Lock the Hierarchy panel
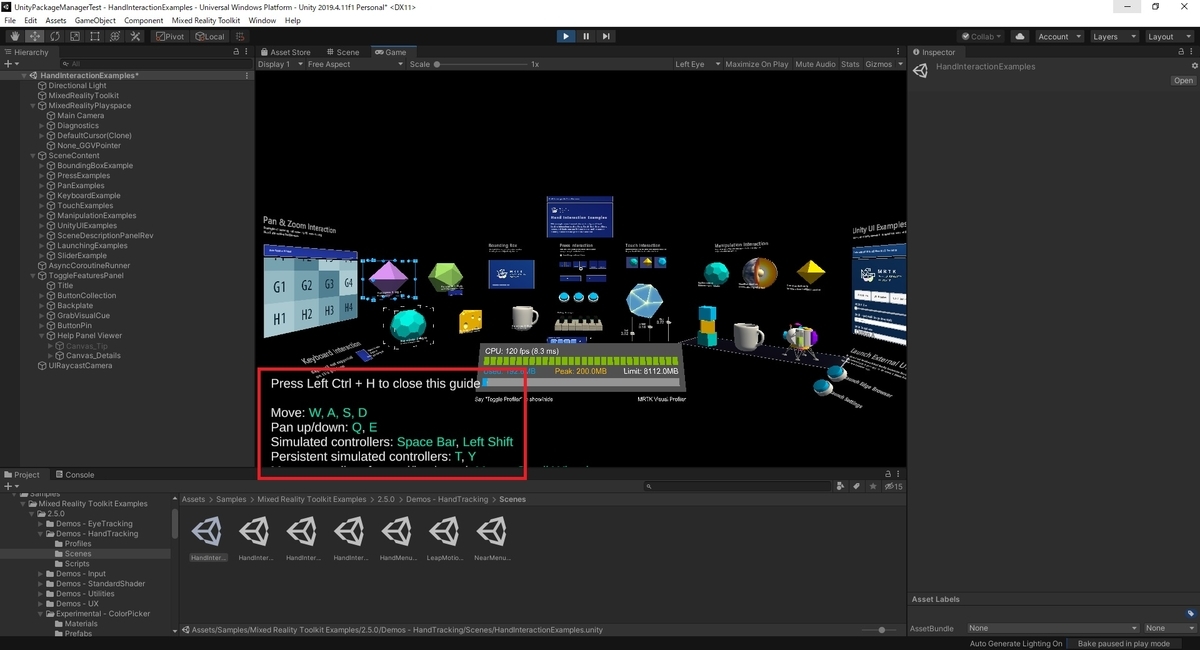The image size is (1200, 650). tap(236, 52)
